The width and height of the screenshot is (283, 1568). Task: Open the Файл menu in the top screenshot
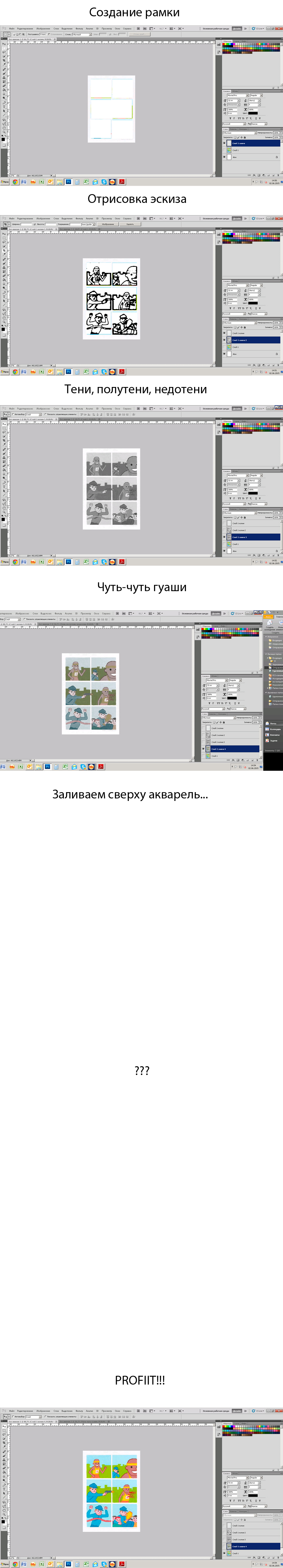(x=12, y=29)
